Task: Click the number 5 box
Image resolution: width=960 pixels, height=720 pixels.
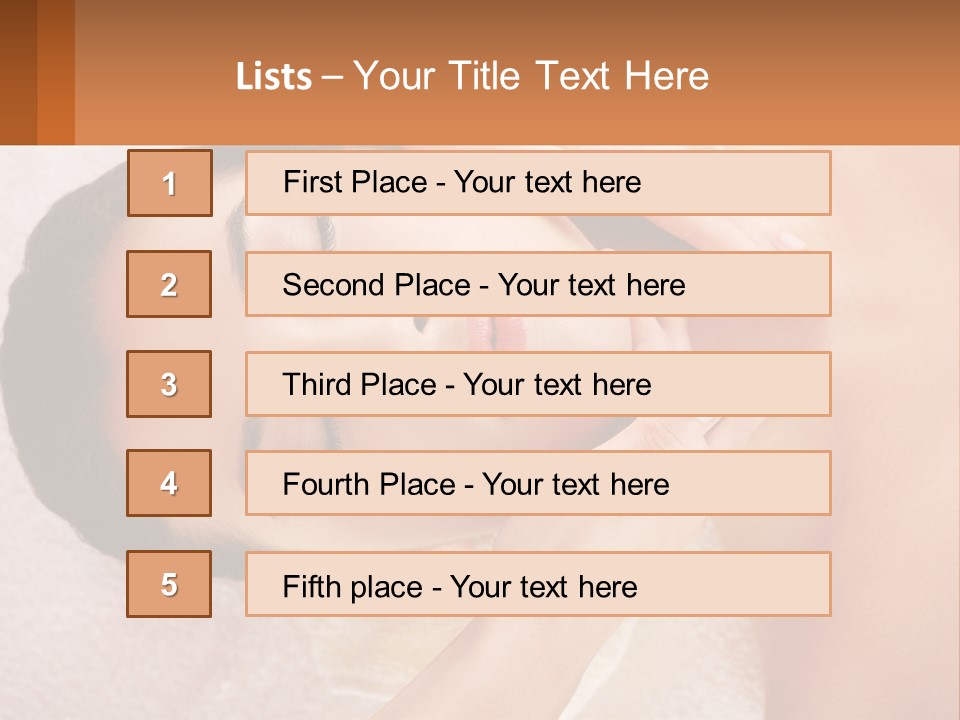Action: tap(169, 584)
